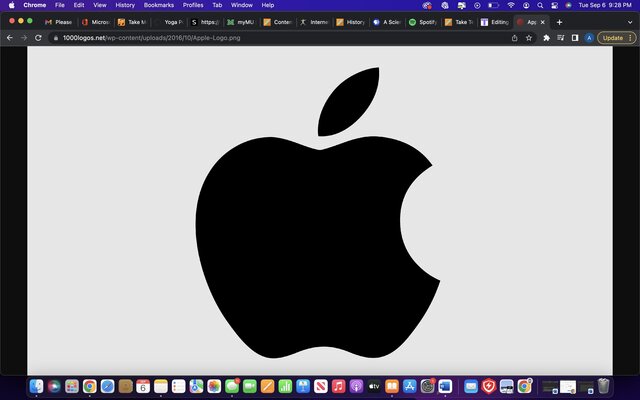Switch to the myMU tab
This screenshot has width=640, height=400.
[x=241, y=22]
